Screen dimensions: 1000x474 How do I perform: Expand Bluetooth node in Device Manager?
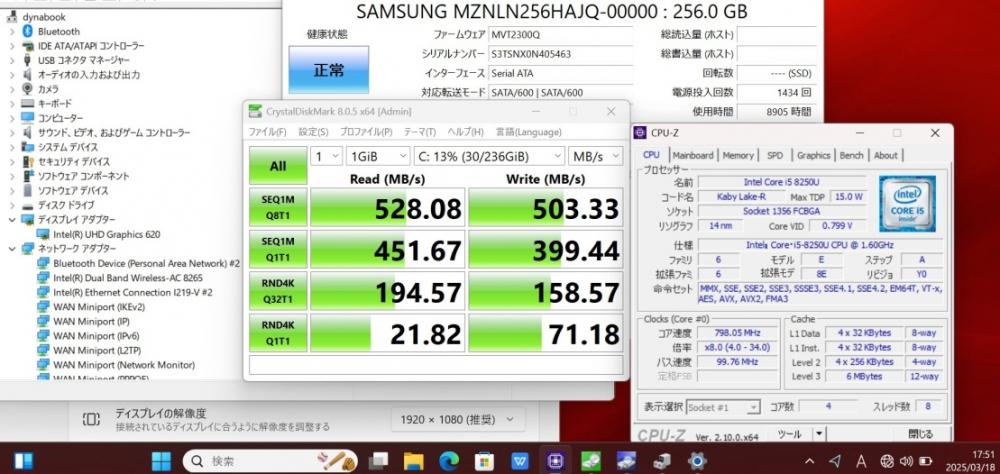point(12,31)
